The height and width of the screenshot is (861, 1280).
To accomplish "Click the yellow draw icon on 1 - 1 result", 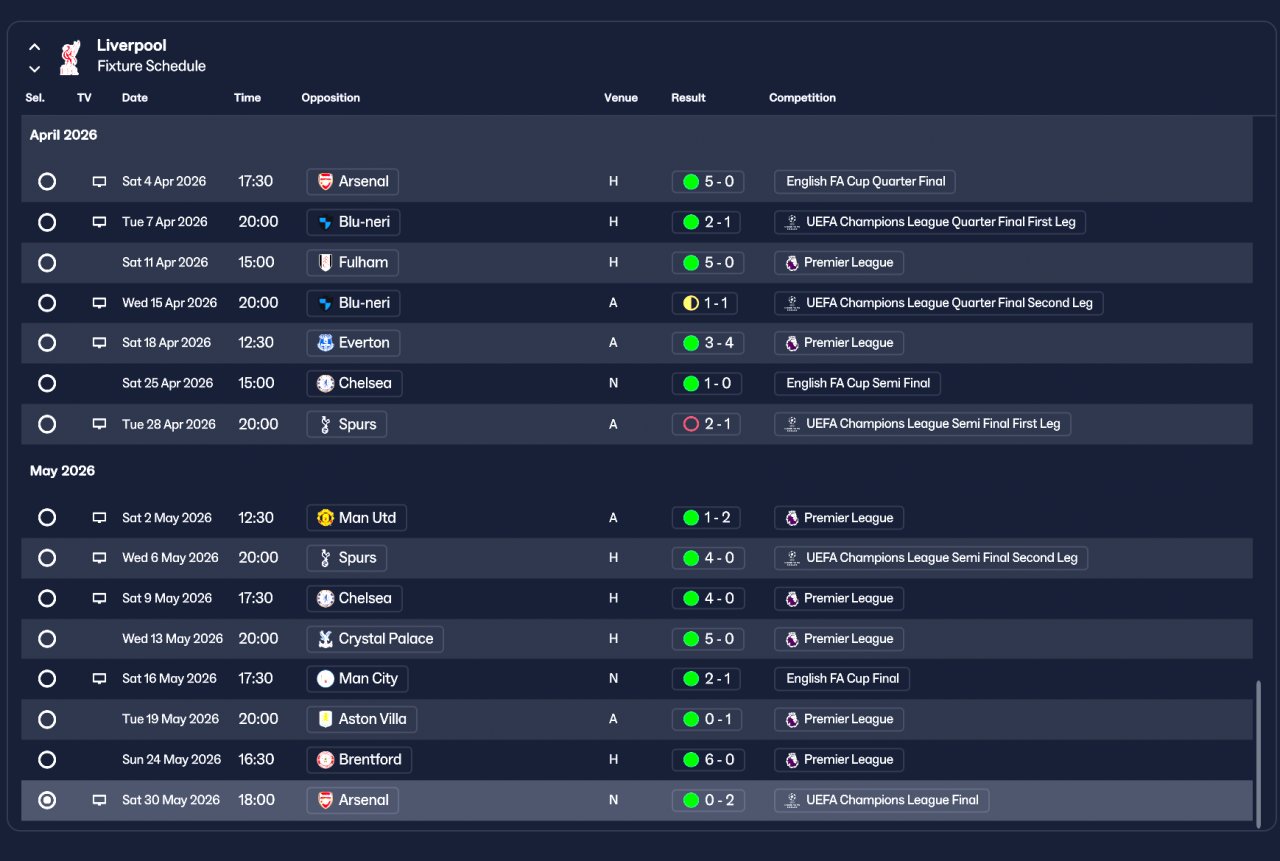I will [690, 303].
